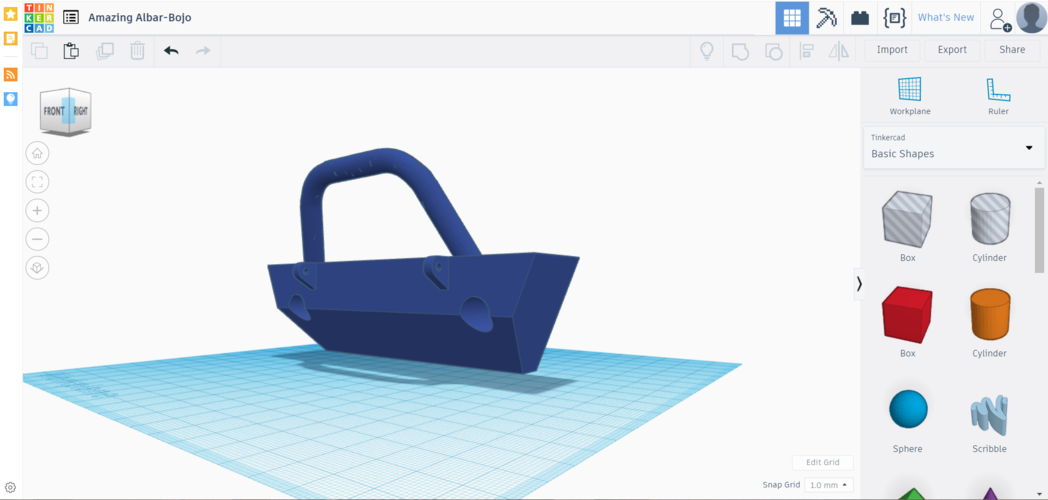Open the Codeblocks braces icon

pyautogui.click(x=894, y=18)
